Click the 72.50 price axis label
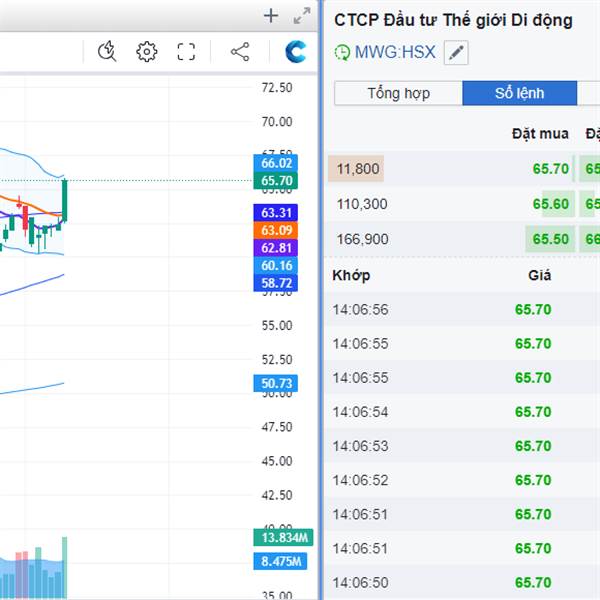 pos(277,88)
